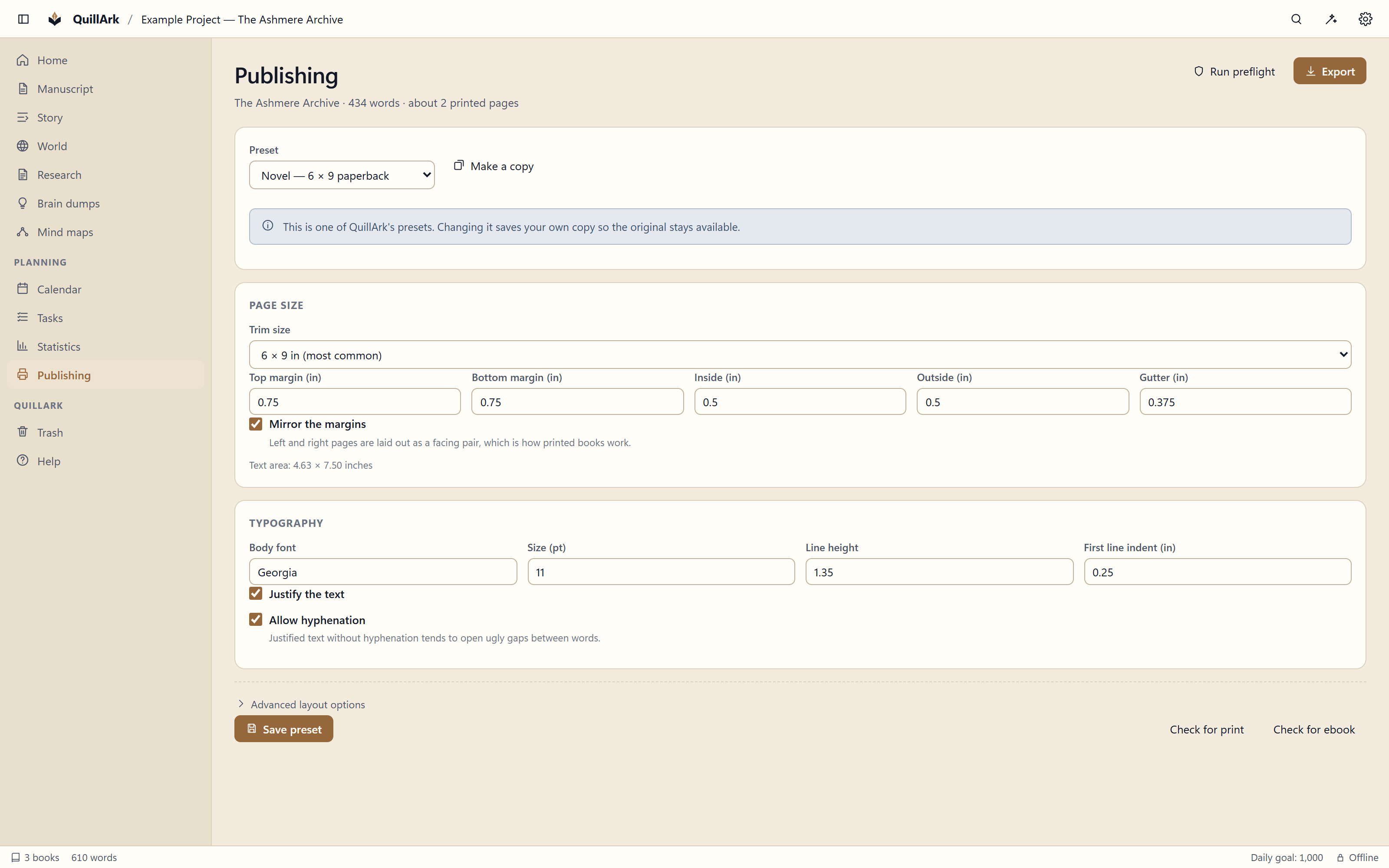Click the Help question mark icon
This screenshot has height=868, width=1389.
[23, 460]
